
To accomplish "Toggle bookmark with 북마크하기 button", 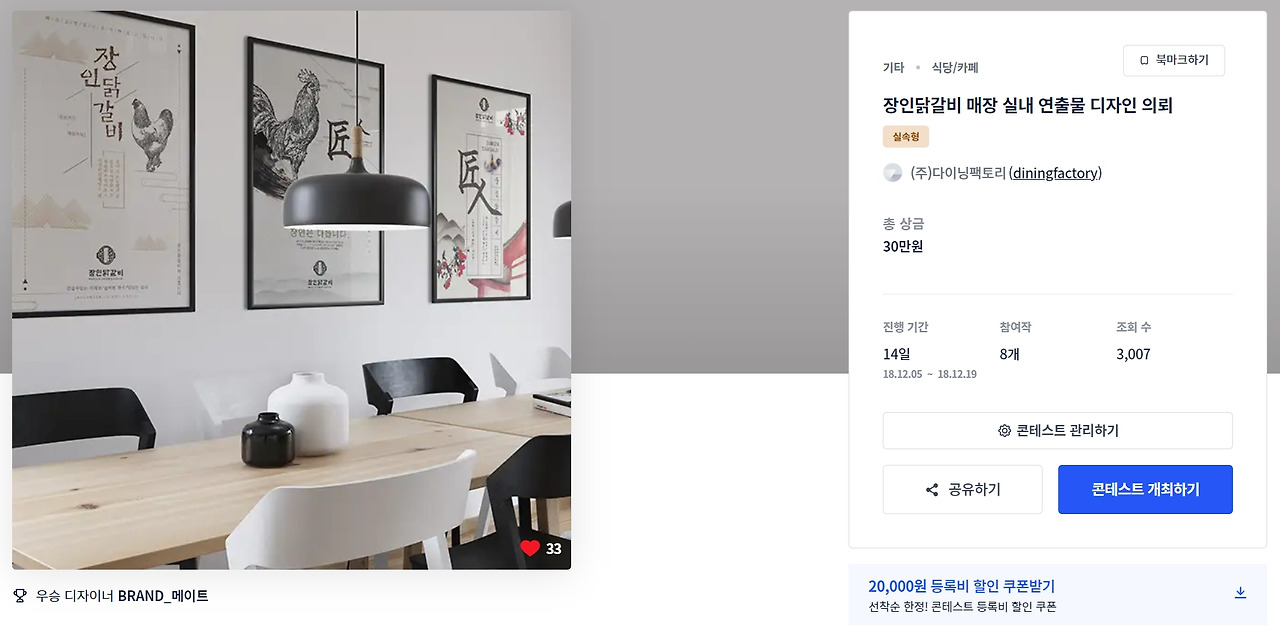I will [1174, 60].
